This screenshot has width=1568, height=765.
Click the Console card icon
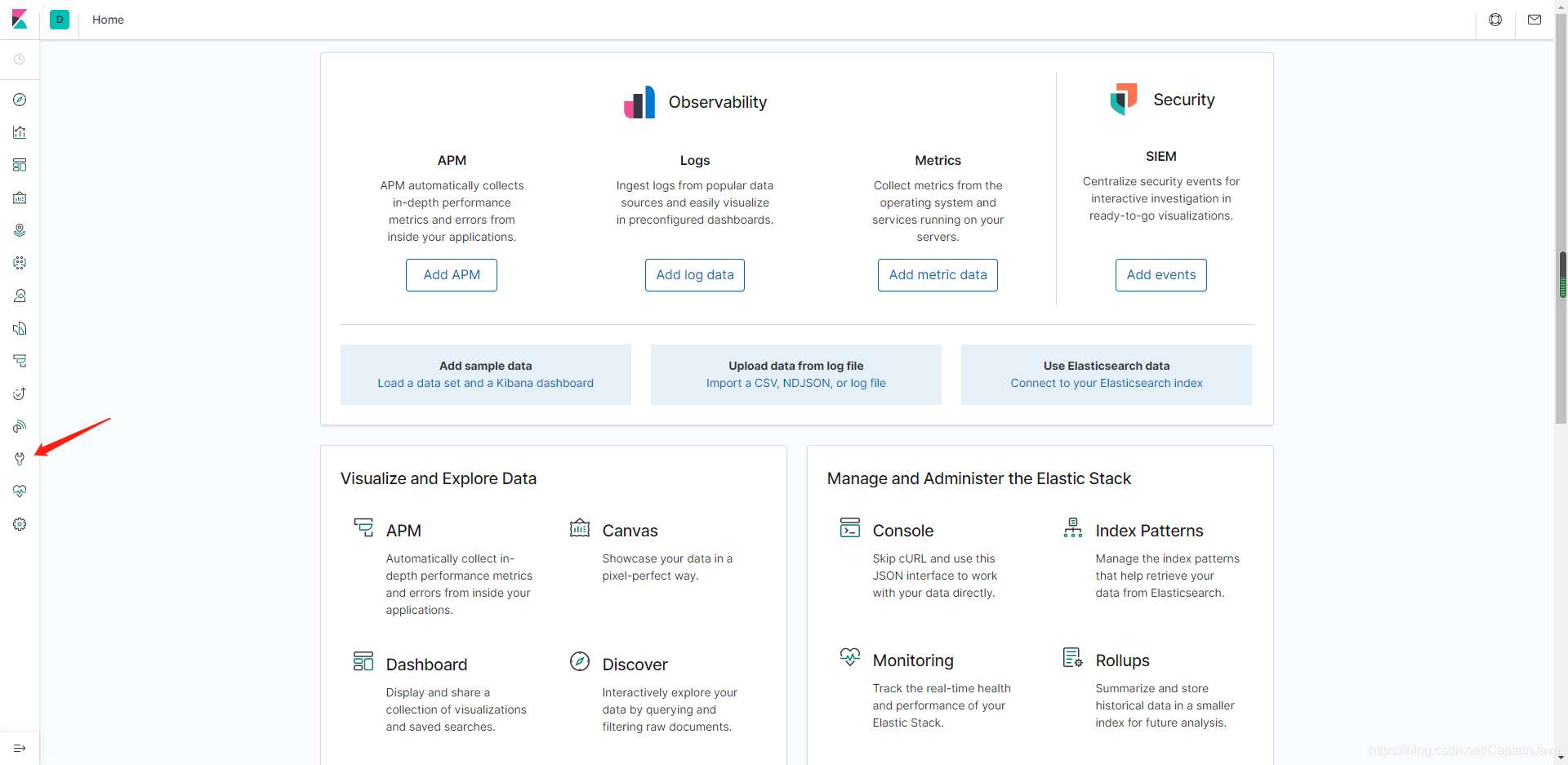coord(850,527)
